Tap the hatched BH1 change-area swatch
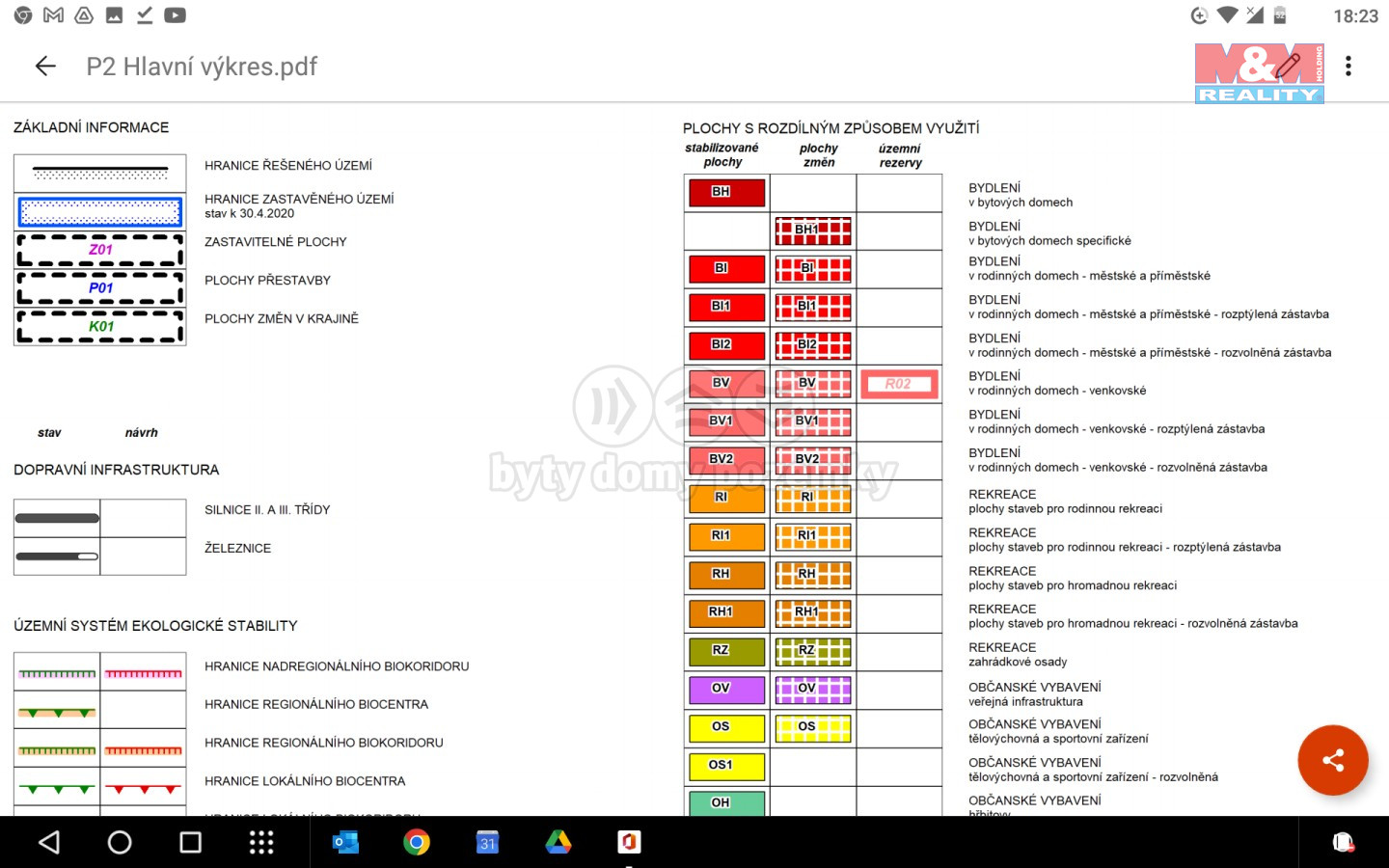This screenshot has height=868, width=1389. [x=813, y=231]
